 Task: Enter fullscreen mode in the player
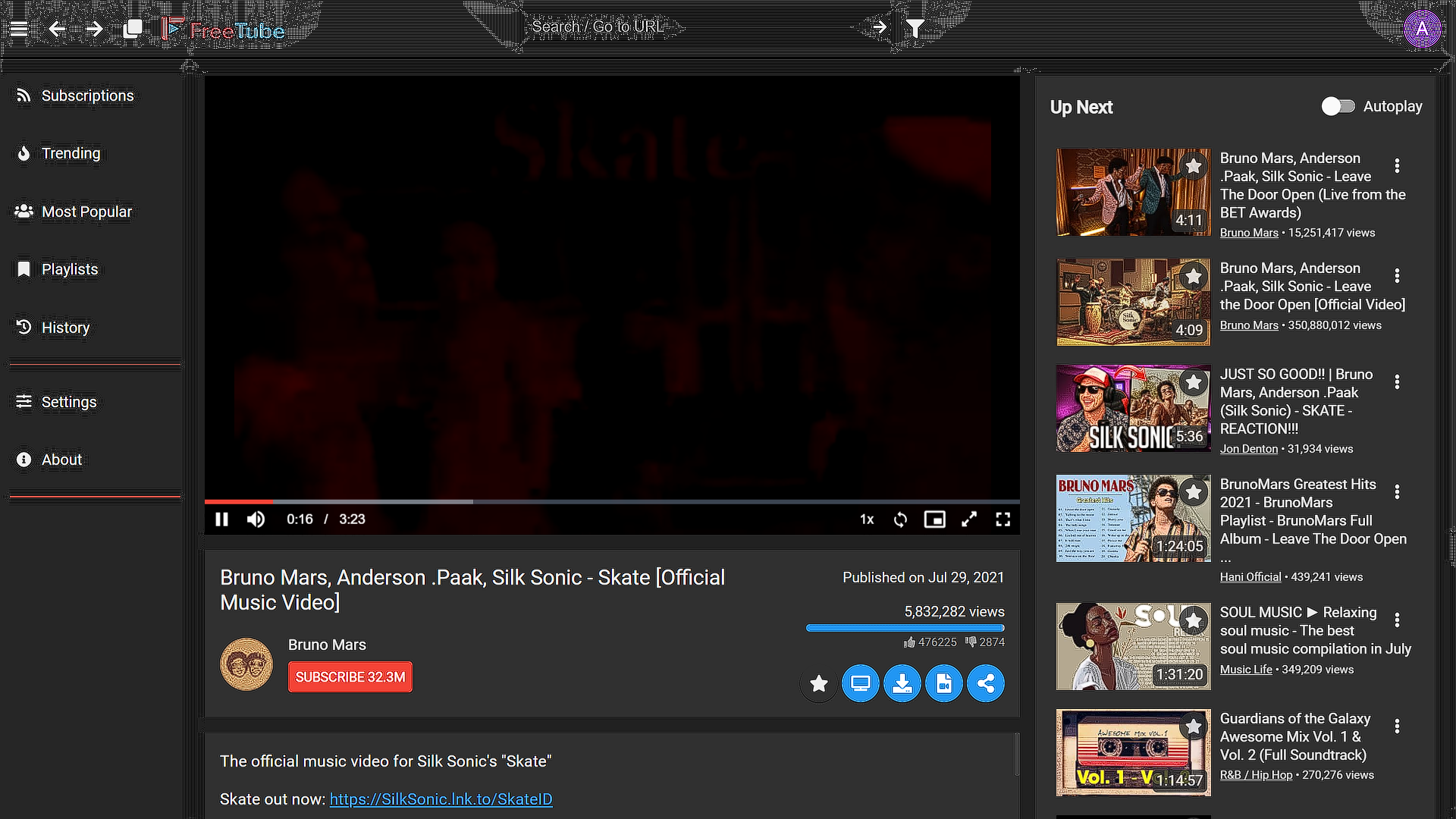pos(1003,519)
